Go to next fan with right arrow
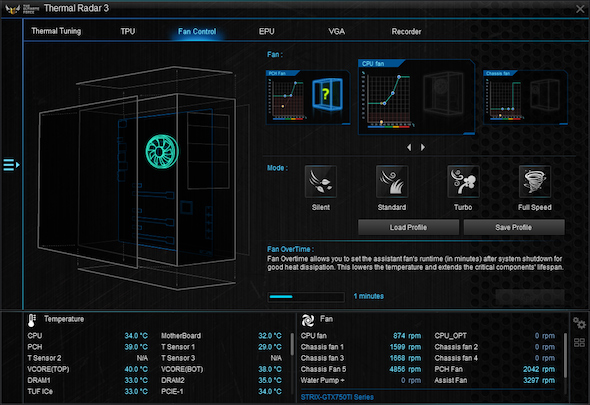The width and height of the screenshot is (590, 405). [x=423, y=147]
